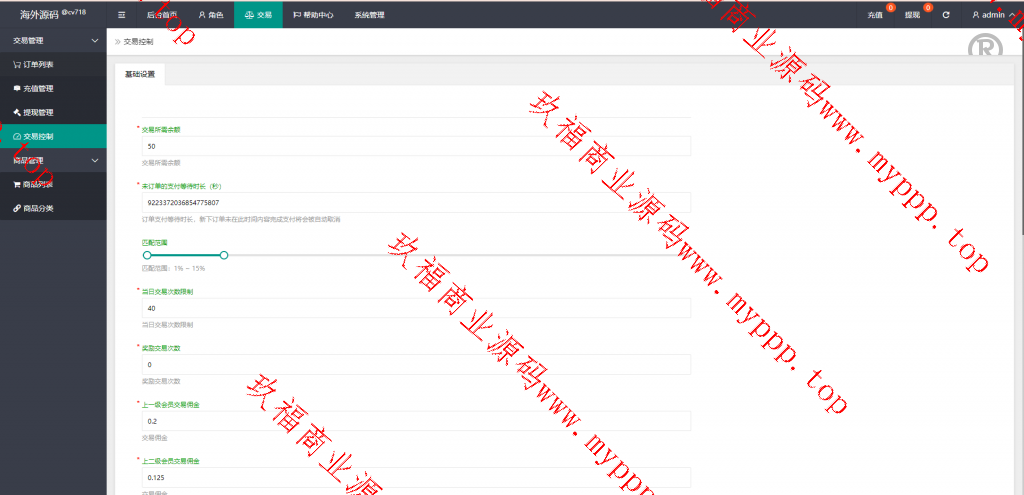The width and height of the screenshot is (1024, 495).
Task: Click the refresh icon in top bar
Action: (x=946, y=15)
